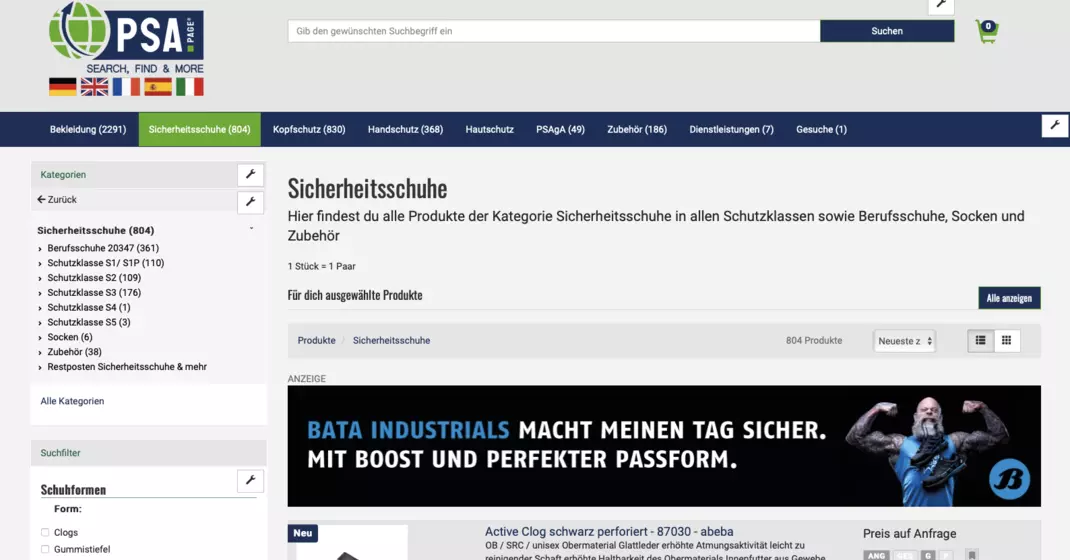Click the 804 Produkte count text

click(x=813, y=340)
